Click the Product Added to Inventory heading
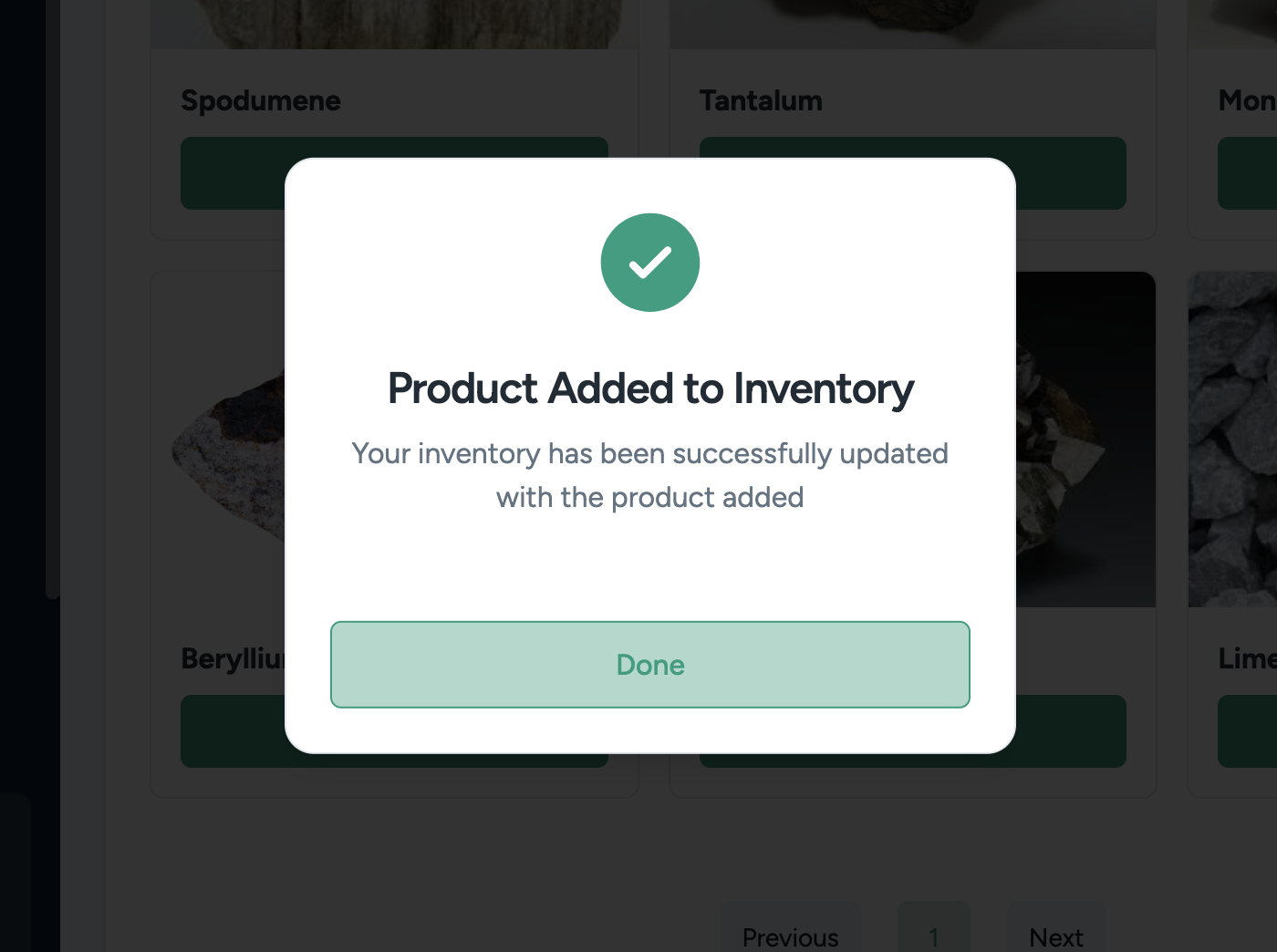This screenshot has height=952, width=1277. coord(650,388)
